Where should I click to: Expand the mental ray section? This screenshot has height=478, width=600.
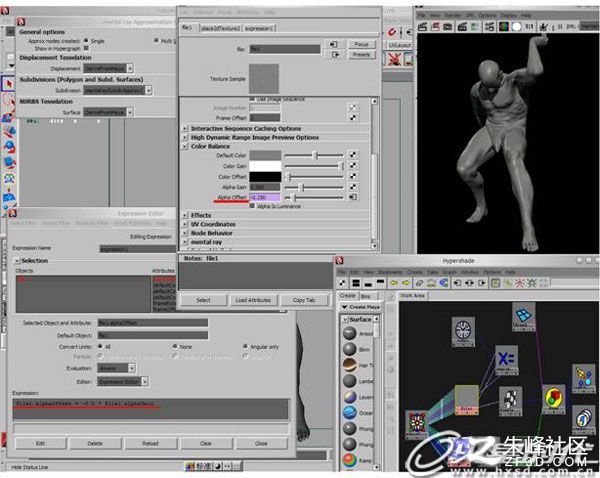coord(185,242)
